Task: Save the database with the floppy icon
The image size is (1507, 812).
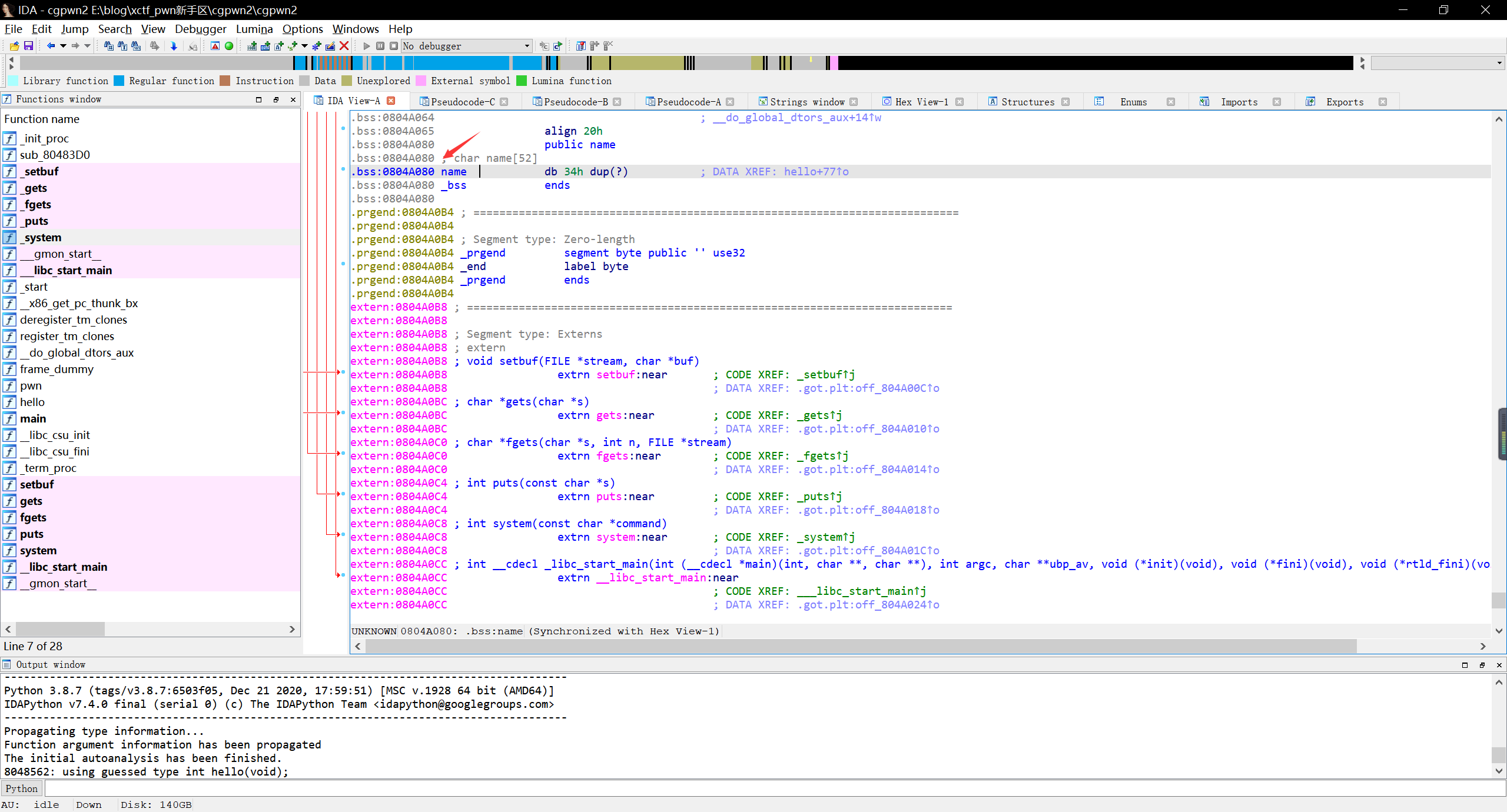Action: click(x=28, y=46)
